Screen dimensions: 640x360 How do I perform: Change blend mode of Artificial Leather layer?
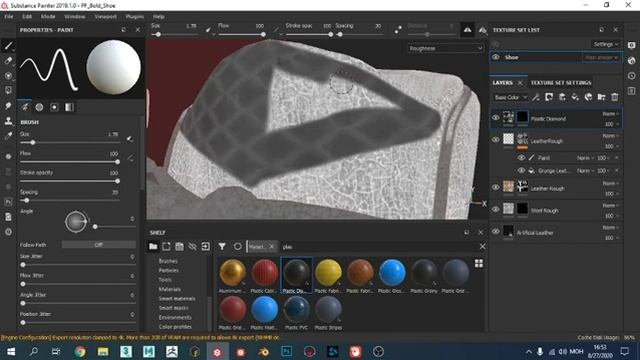610,228
